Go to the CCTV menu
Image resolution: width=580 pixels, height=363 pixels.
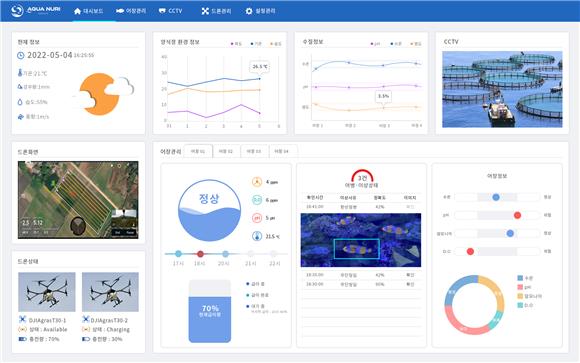point(171,11)
